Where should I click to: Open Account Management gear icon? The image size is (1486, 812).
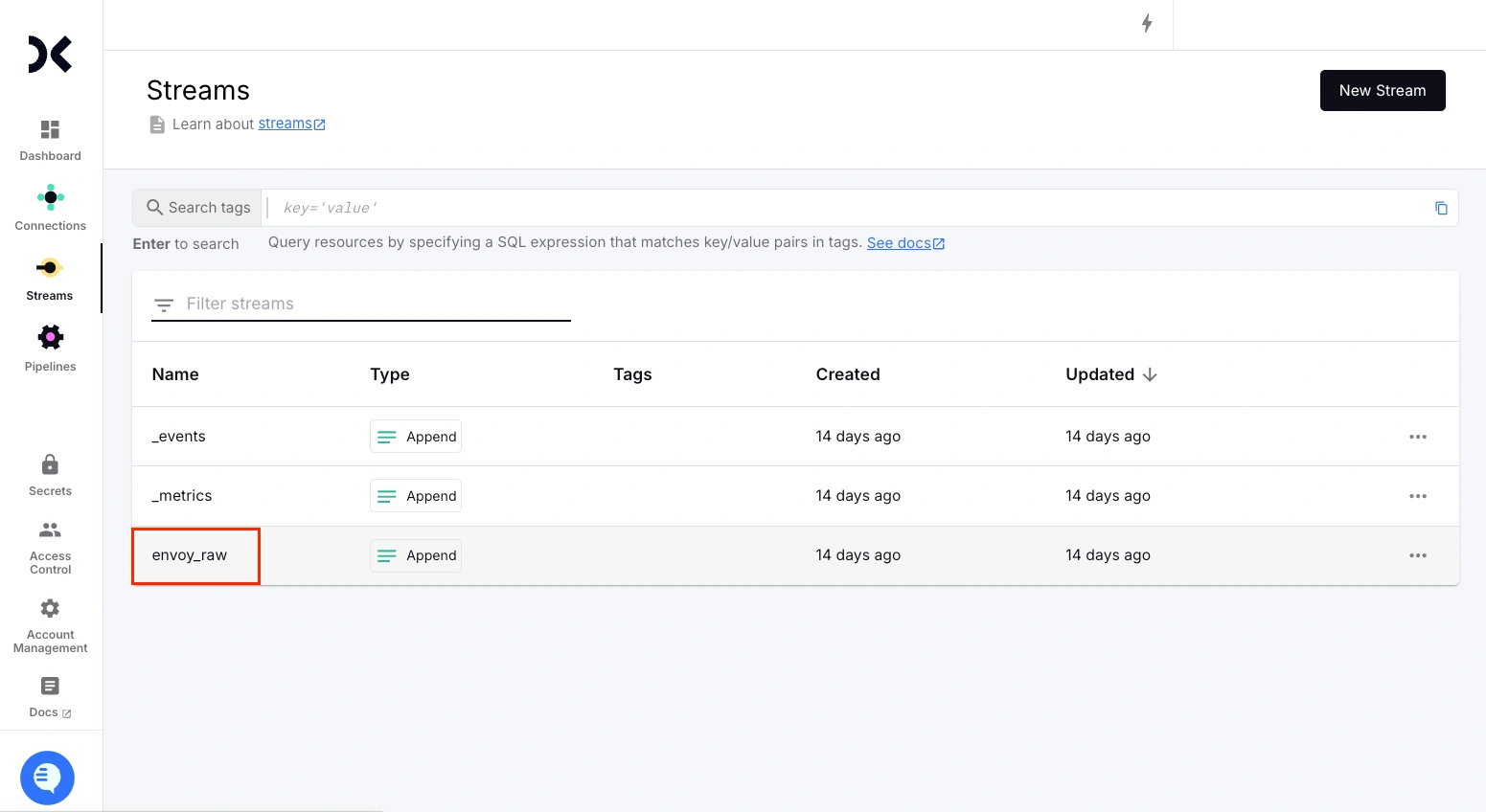tap(50, 608)
